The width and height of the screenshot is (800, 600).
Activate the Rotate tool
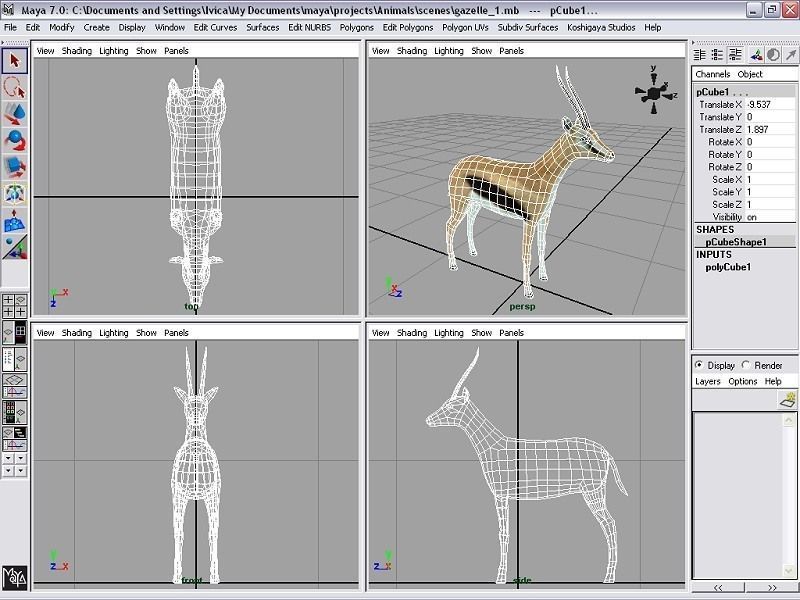click(x=14, y=141)
